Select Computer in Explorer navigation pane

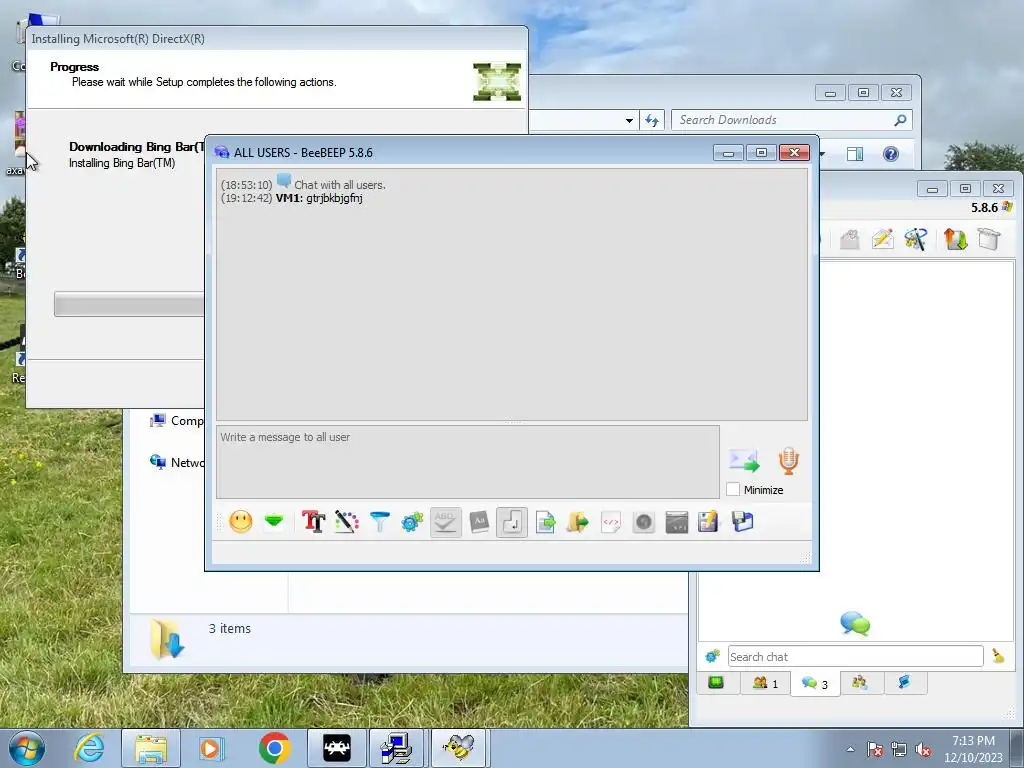[x=177, y=421]
